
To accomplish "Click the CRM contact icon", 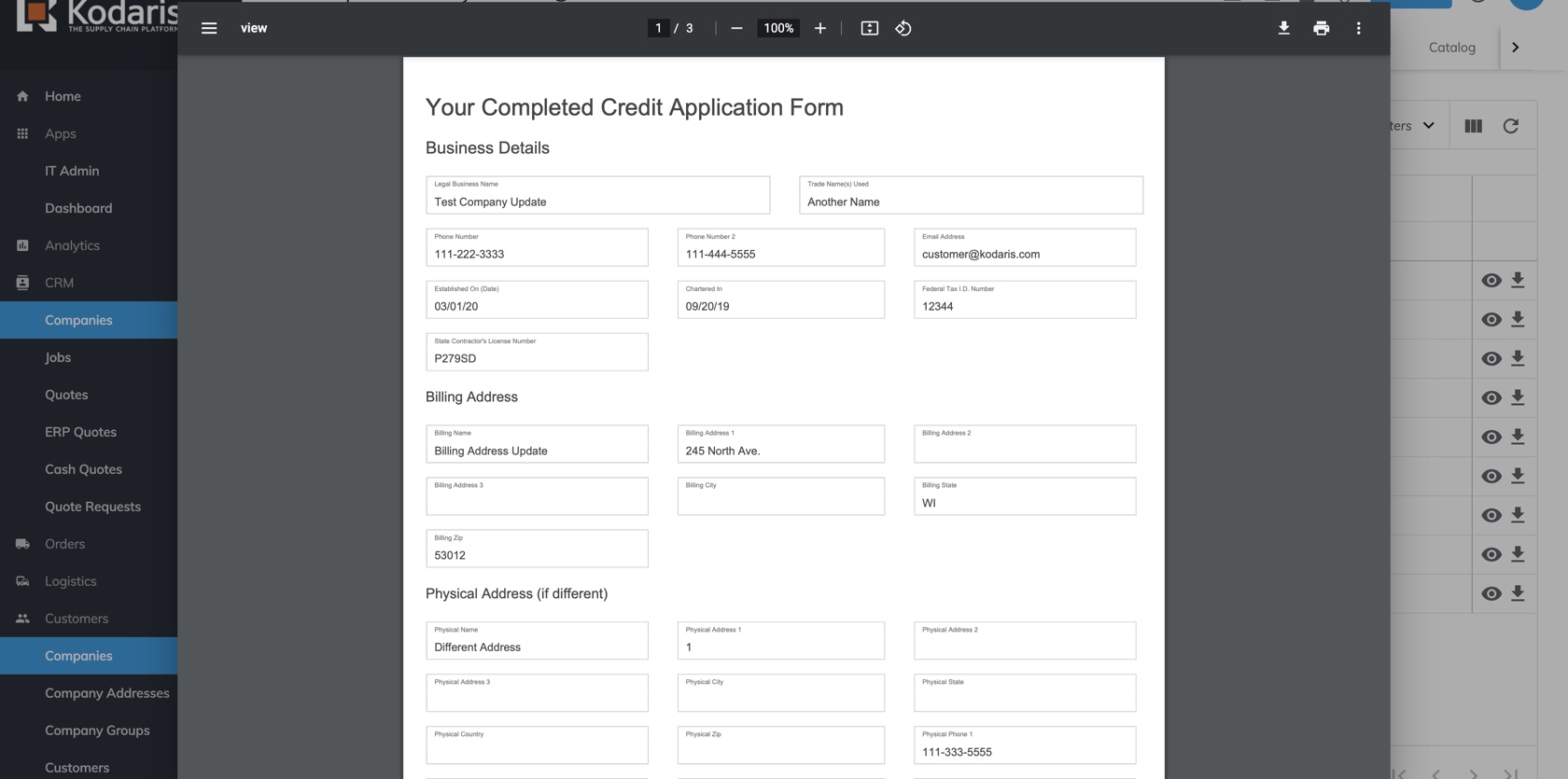I will tap(22, 283).
